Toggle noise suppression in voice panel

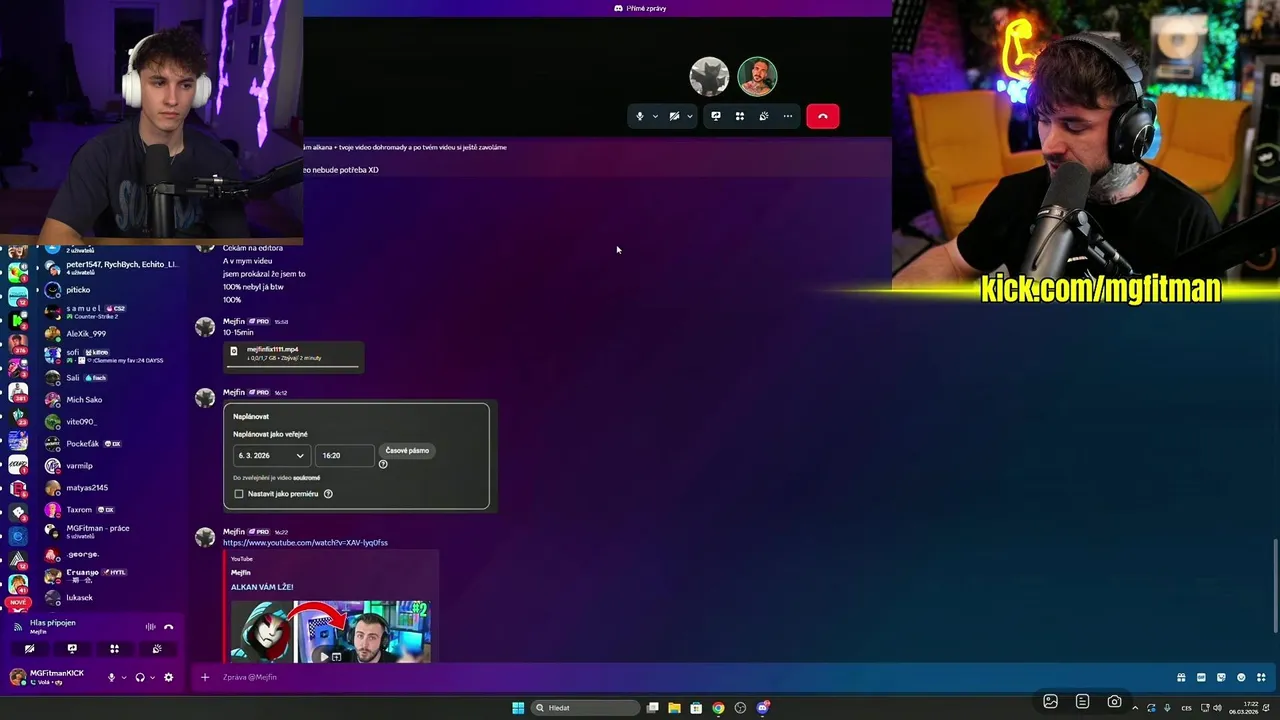click(x=150, y=627)
